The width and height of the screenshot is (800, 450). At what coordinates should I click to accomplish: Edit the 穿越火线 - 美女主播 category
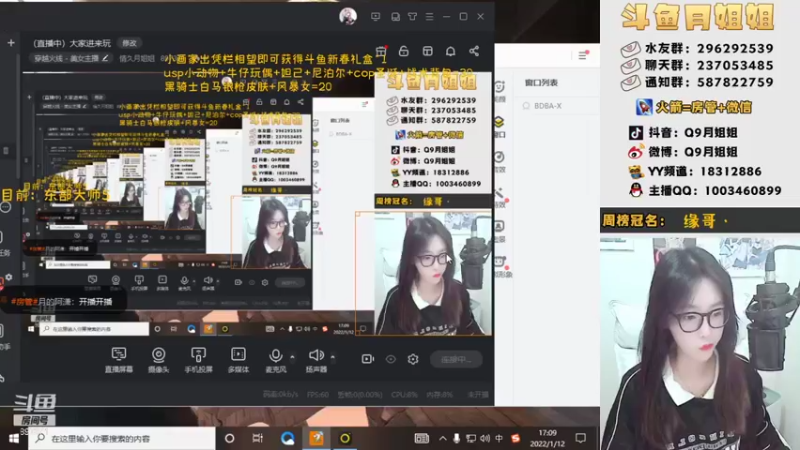(71, 58)
